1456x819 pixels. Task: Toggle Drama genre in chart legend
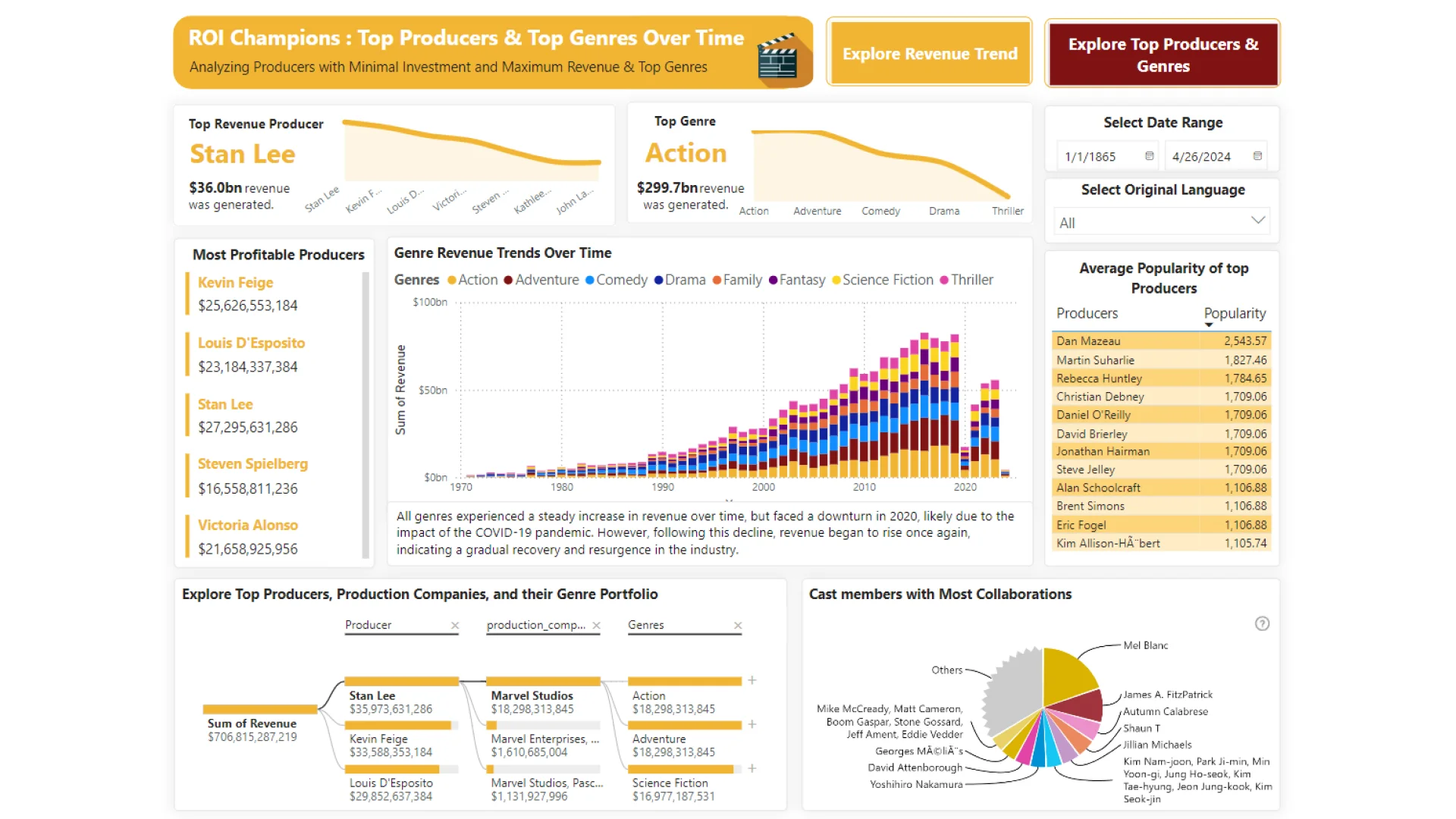click(679, 280)
